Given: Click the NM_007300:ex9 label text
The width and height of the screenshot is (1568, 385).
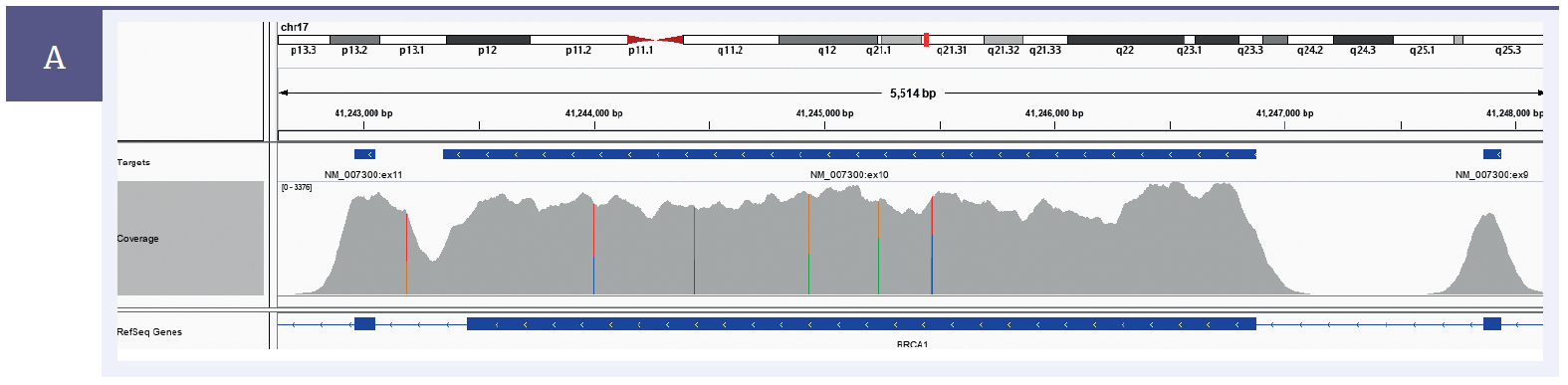Looking at the screenshot, I should 1491,175.
